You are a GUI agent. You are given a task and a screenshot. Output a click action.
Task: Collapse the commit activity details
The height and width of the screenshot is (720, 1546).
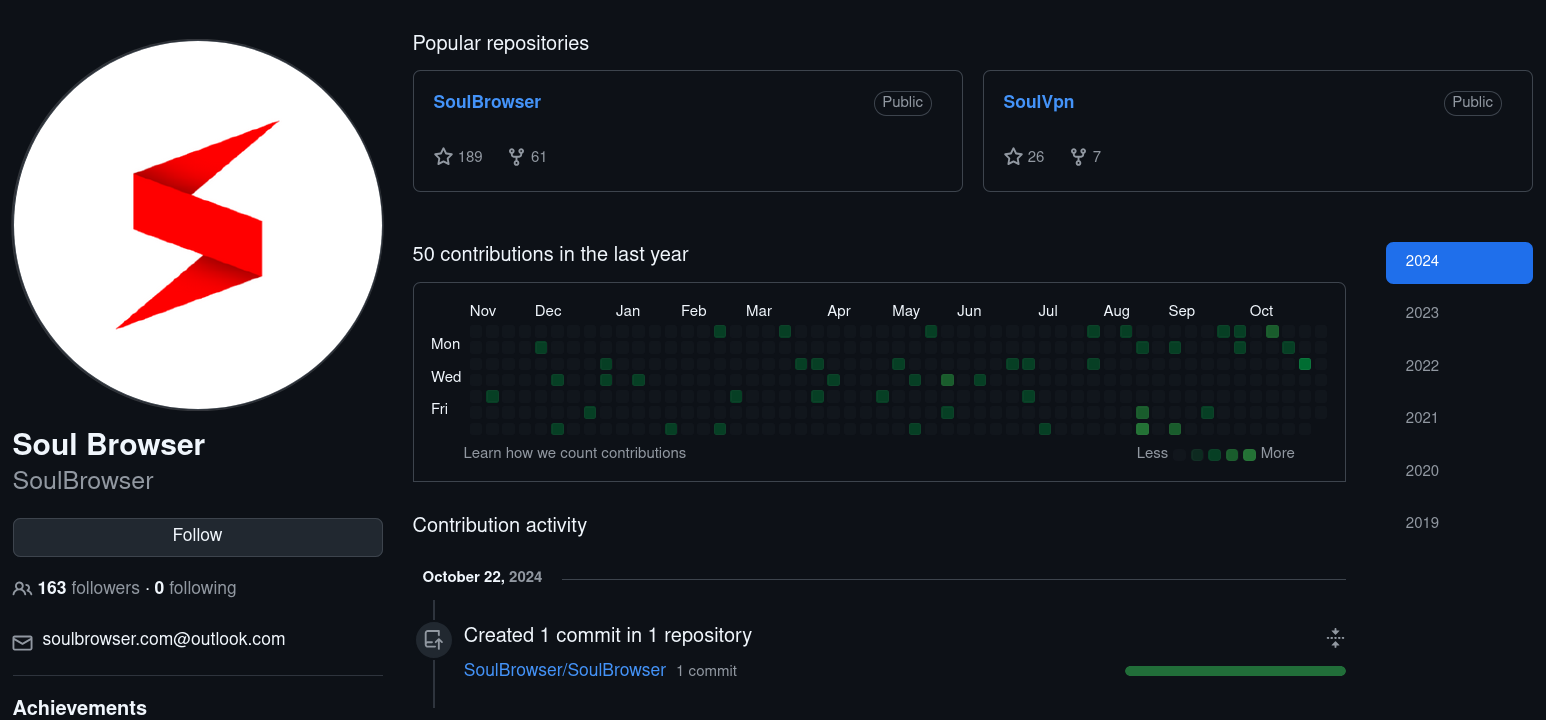coord(1335,638)
